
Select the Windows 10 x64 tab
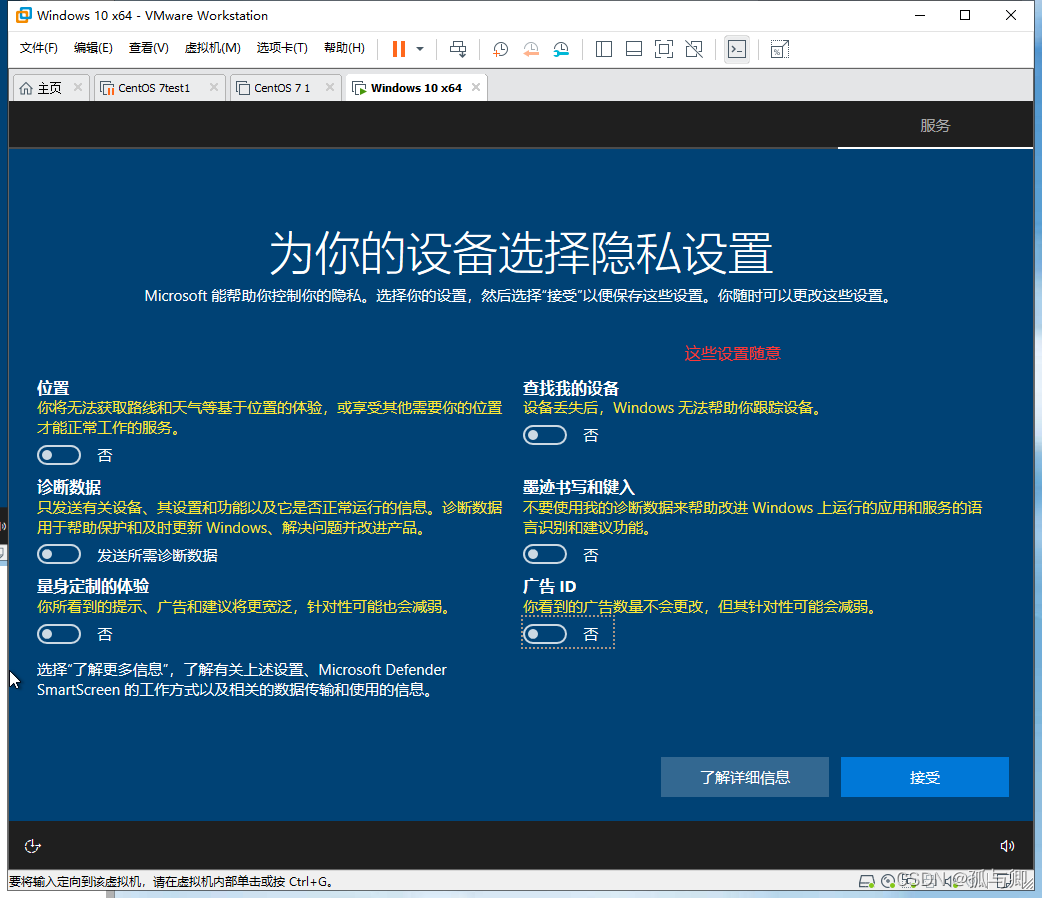click(x=416, y=88)
